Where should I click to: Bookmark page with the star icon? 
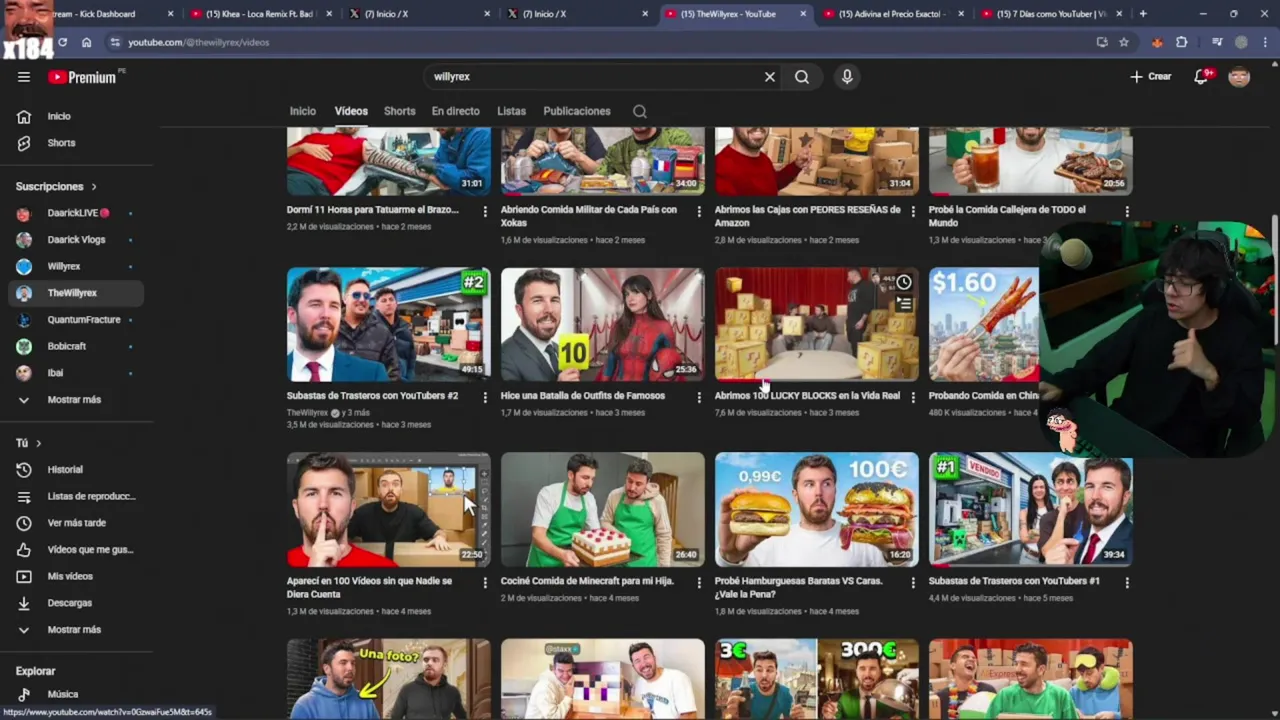pos(1124,42)
